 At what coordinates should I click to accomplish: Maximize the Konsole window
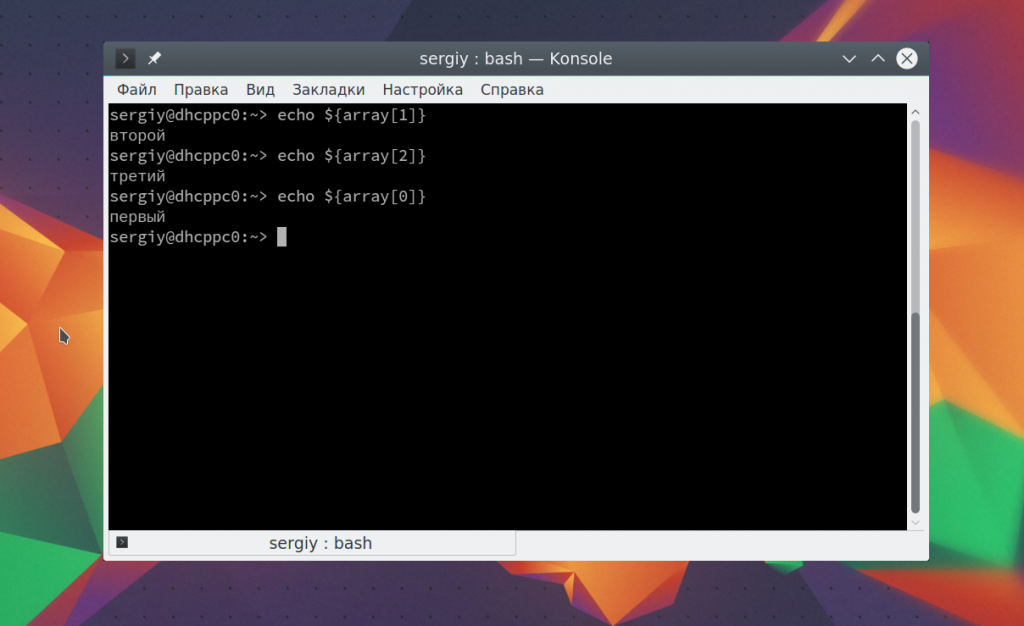point(878,59)
